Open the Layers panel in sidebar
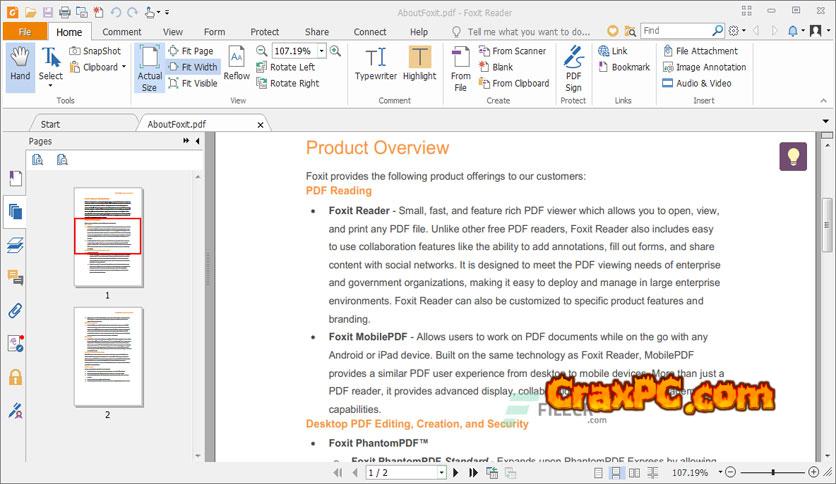This screenshot has width=836, height=484. tap(15, 245)
